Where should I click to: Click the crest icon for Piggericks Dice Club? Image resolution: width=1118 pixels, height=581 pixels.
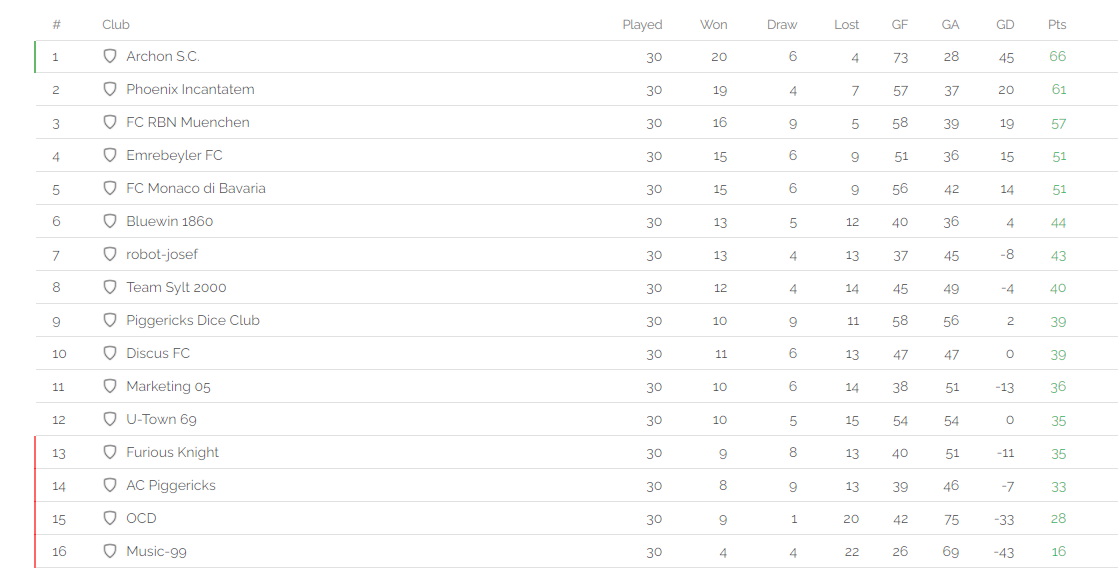(110, 320)
